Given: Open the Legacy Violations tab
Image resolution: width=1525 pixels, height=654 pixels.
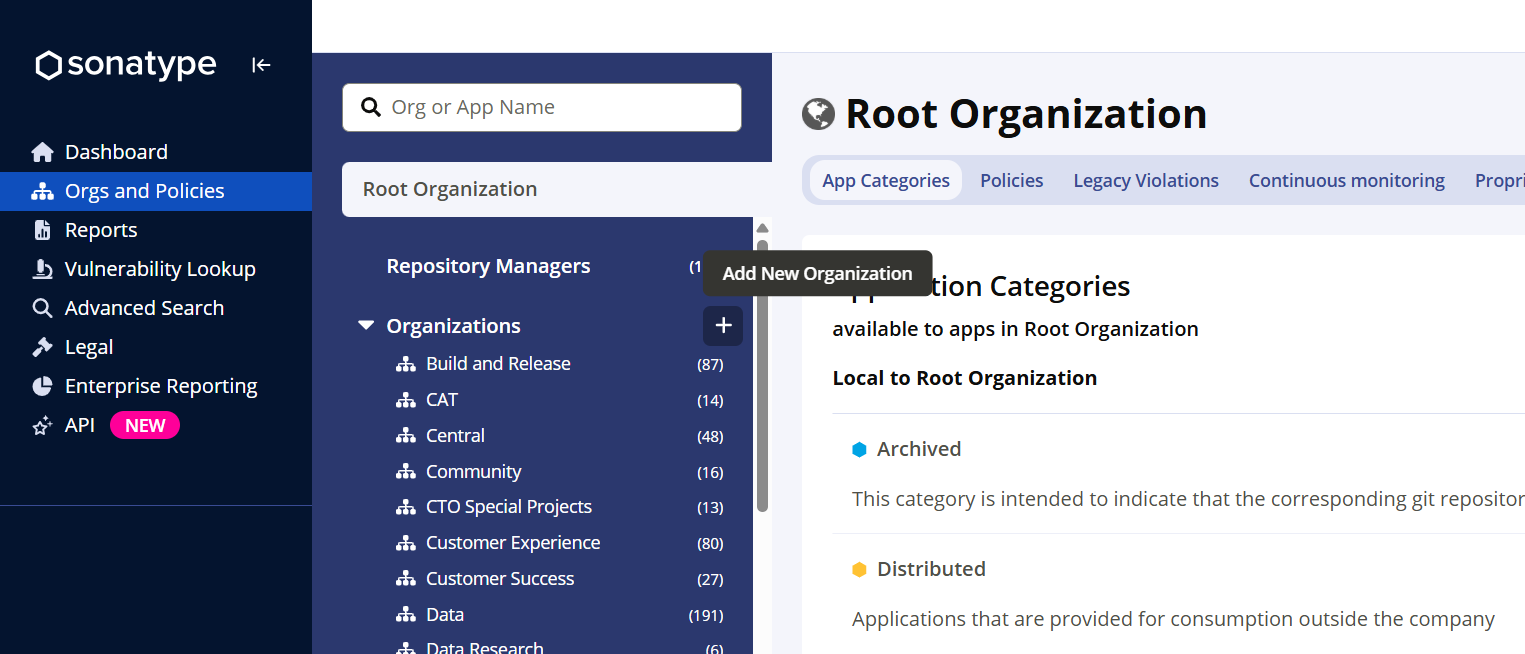Looking at the screenshot, I should (1146, 181).
